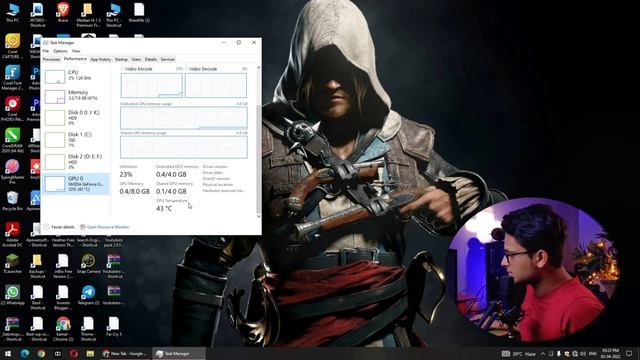640x360 pixels.
Task: Open the Corel Font Manager desktop icon
Action: click(12, 78)
